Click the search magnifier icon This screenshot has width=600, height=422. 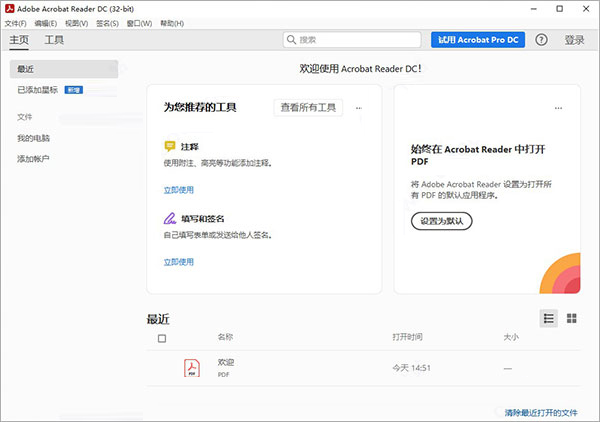(292, 40)
